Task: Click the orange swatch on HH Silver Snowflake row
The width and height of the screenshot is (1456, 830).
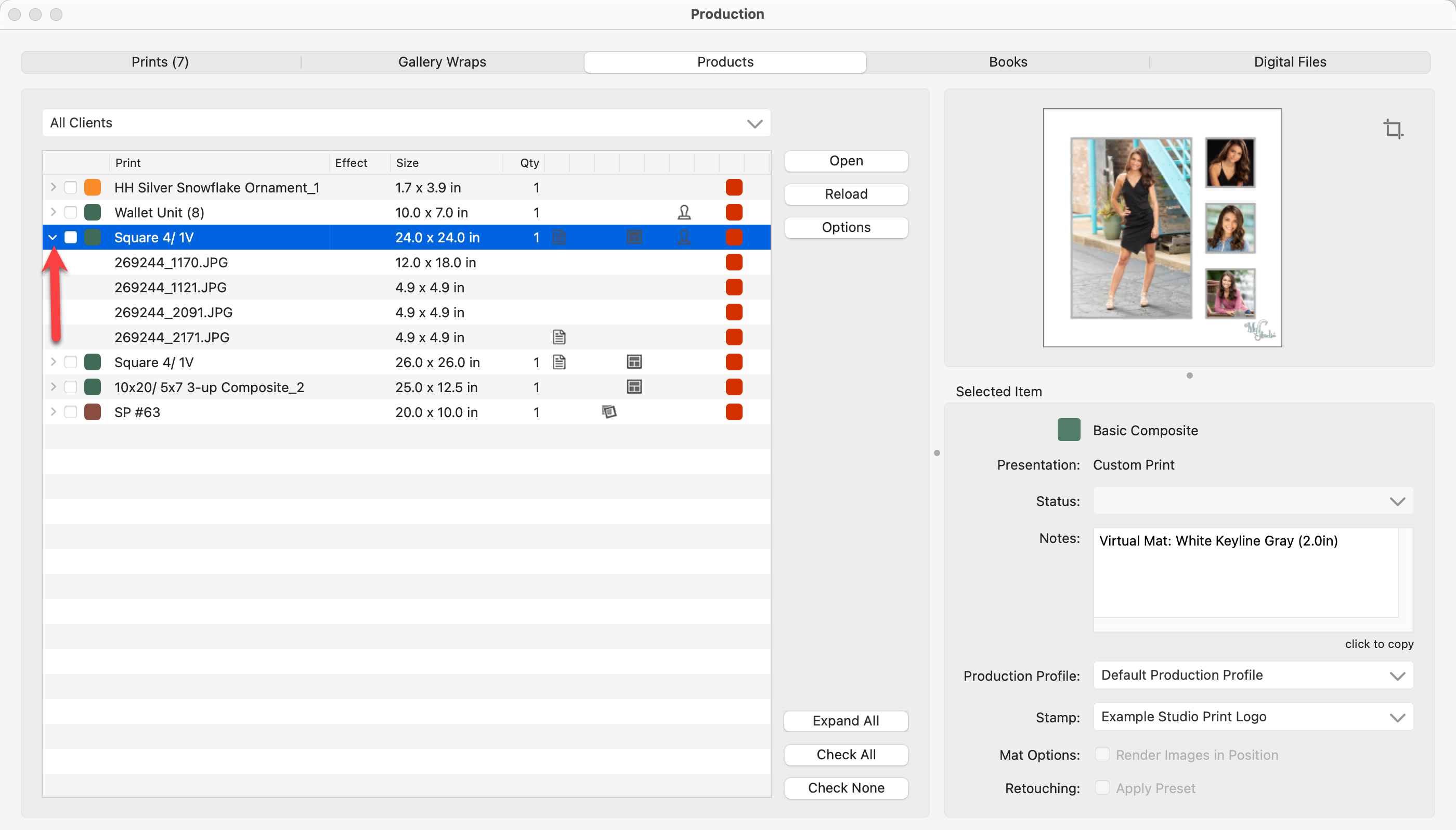Action: (x=93, y=188)
